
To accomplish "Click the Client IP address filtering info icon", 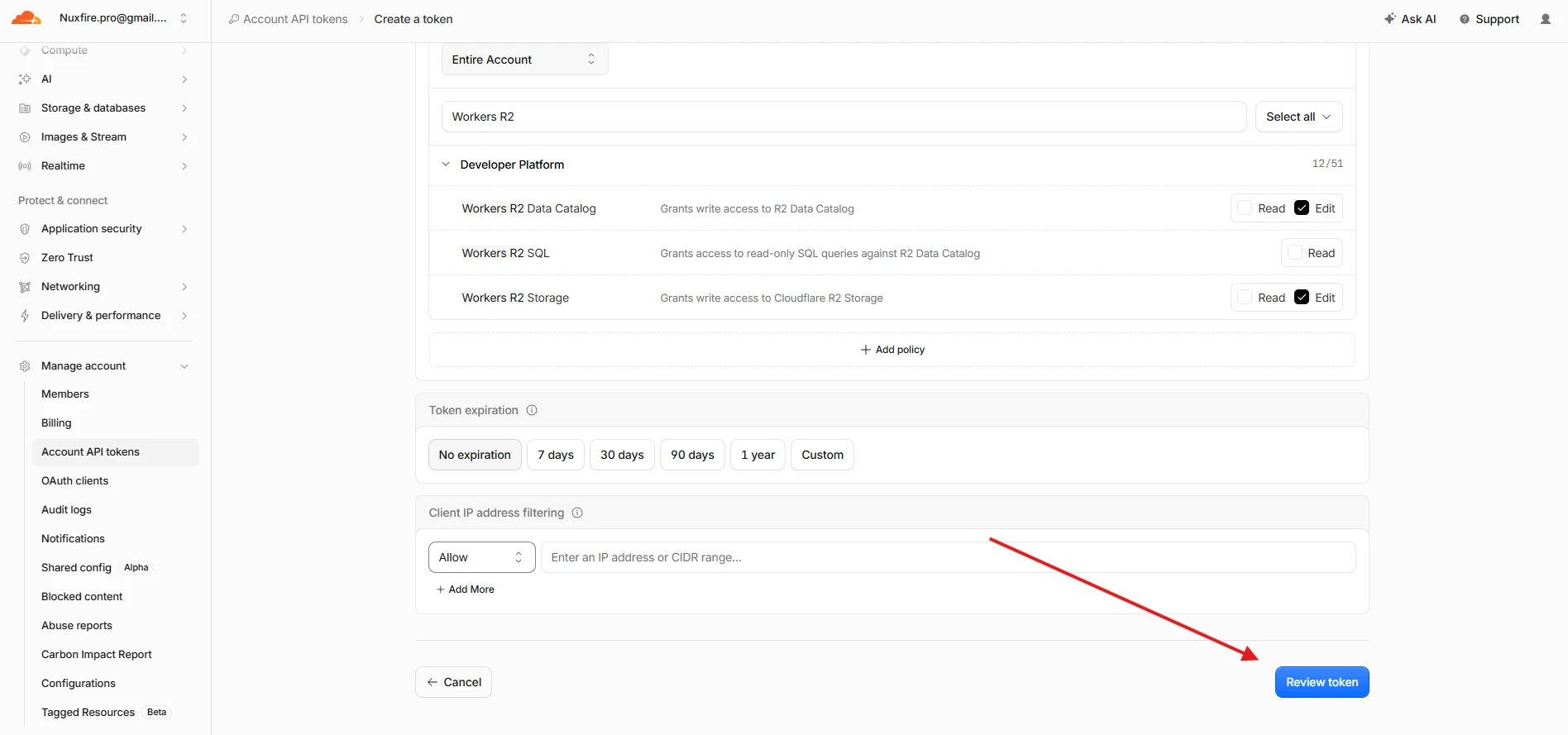I will pos(577,513).
